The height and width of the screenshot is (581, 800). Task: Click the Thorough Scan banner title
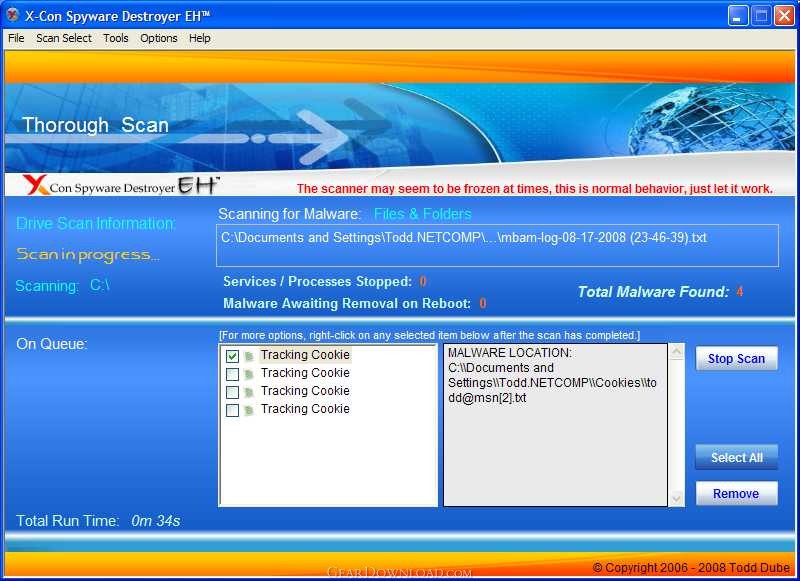point(95,125)
